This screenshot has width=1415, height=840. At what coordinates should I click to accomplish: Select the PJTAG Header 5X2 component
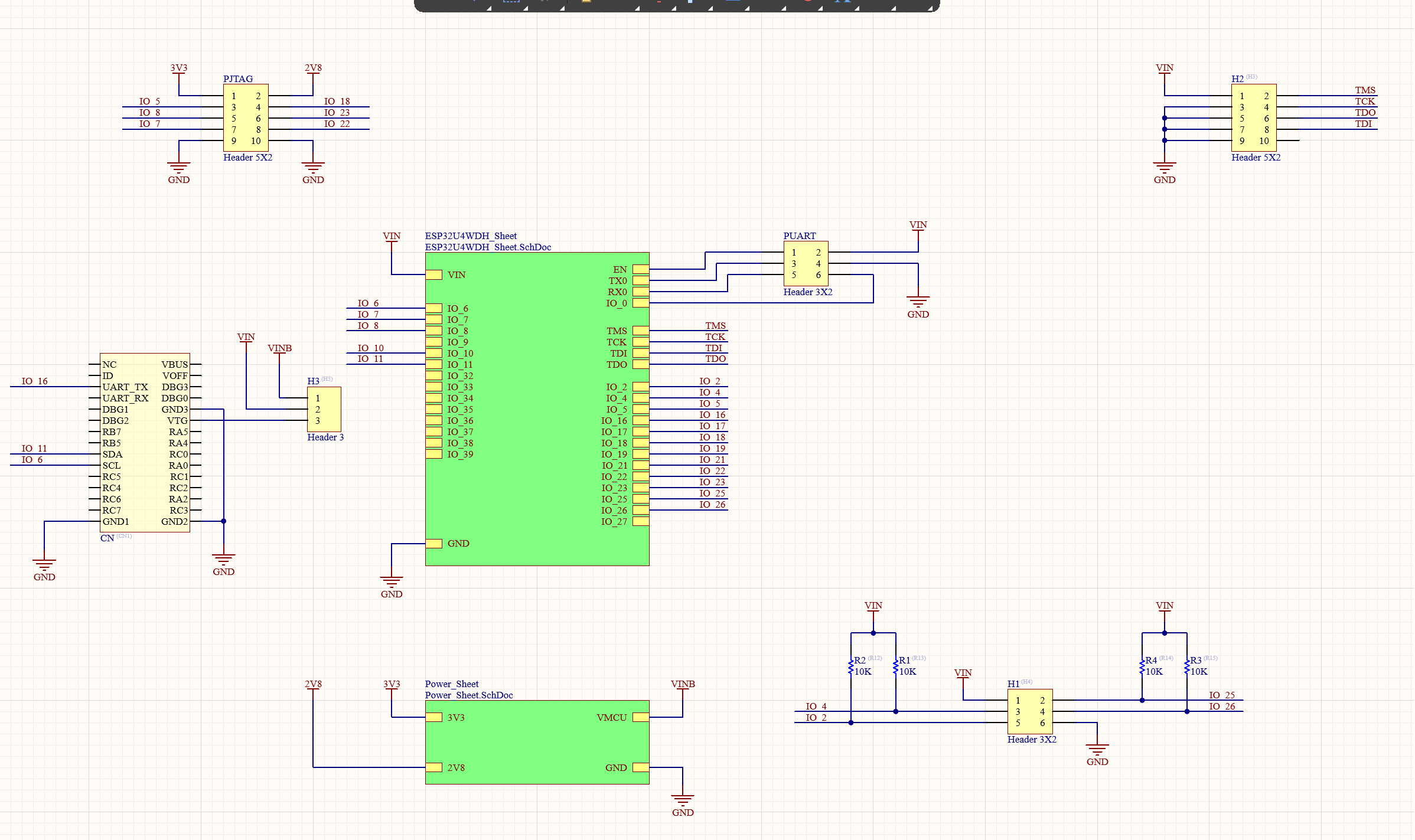246,118
